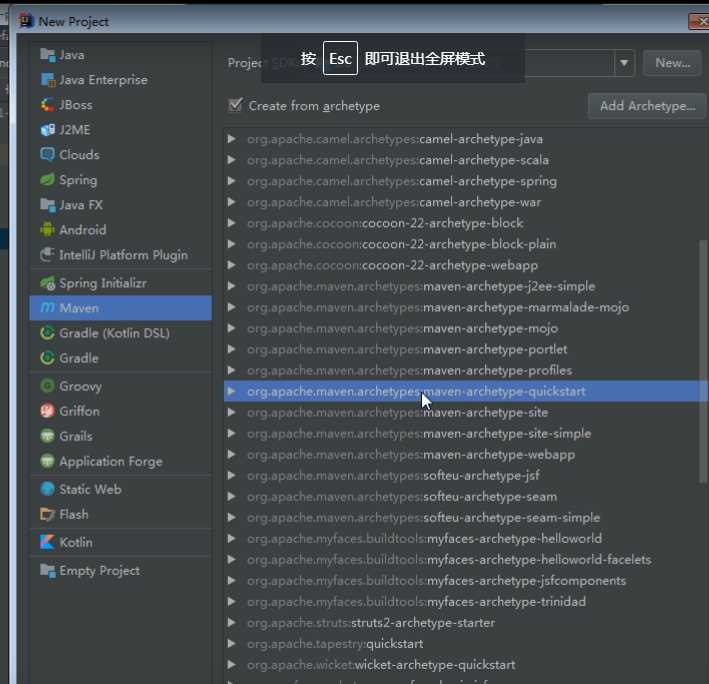
Task: Click the Static Web globe icon
Action: point(47,489)
